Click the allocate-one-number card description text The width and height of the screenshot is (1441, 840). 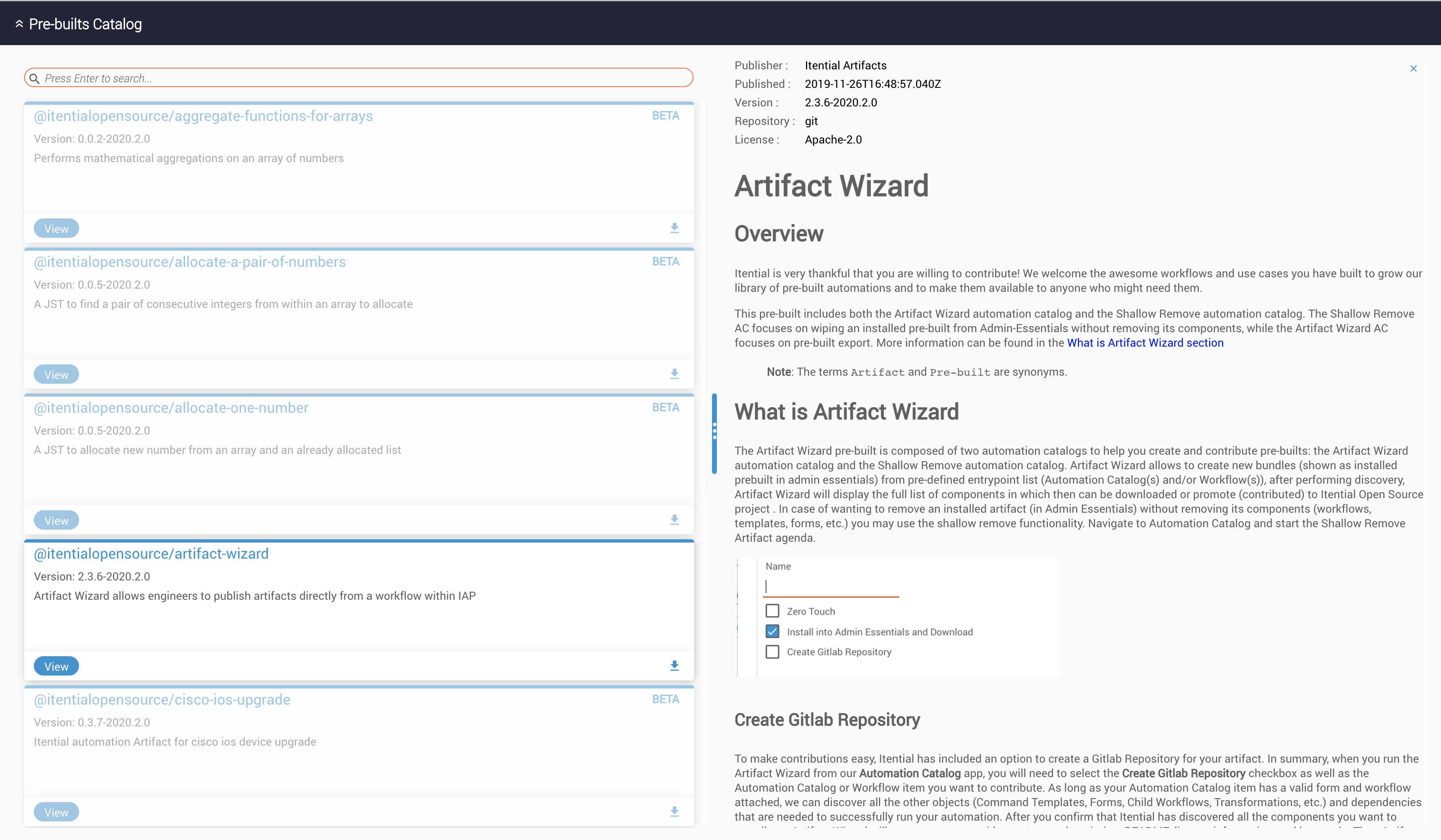click(x=217, y=450)
